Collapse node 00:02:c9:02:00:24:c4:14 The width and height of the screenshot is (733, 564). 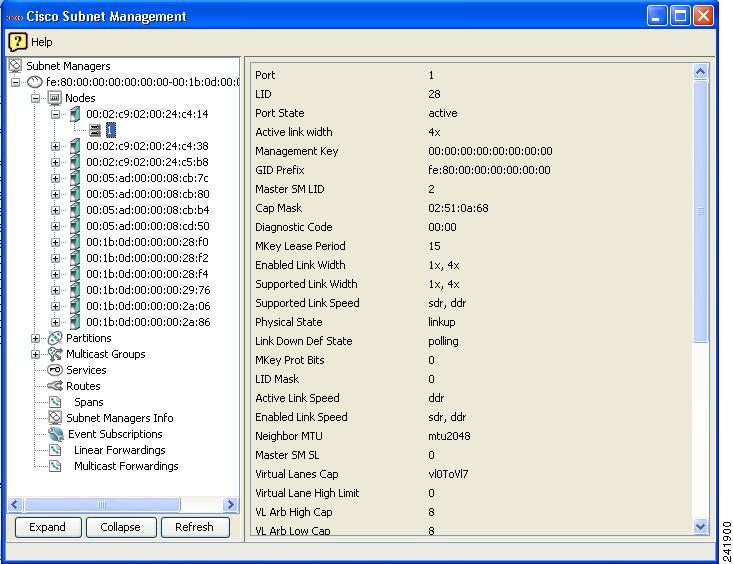click(55, 114)
